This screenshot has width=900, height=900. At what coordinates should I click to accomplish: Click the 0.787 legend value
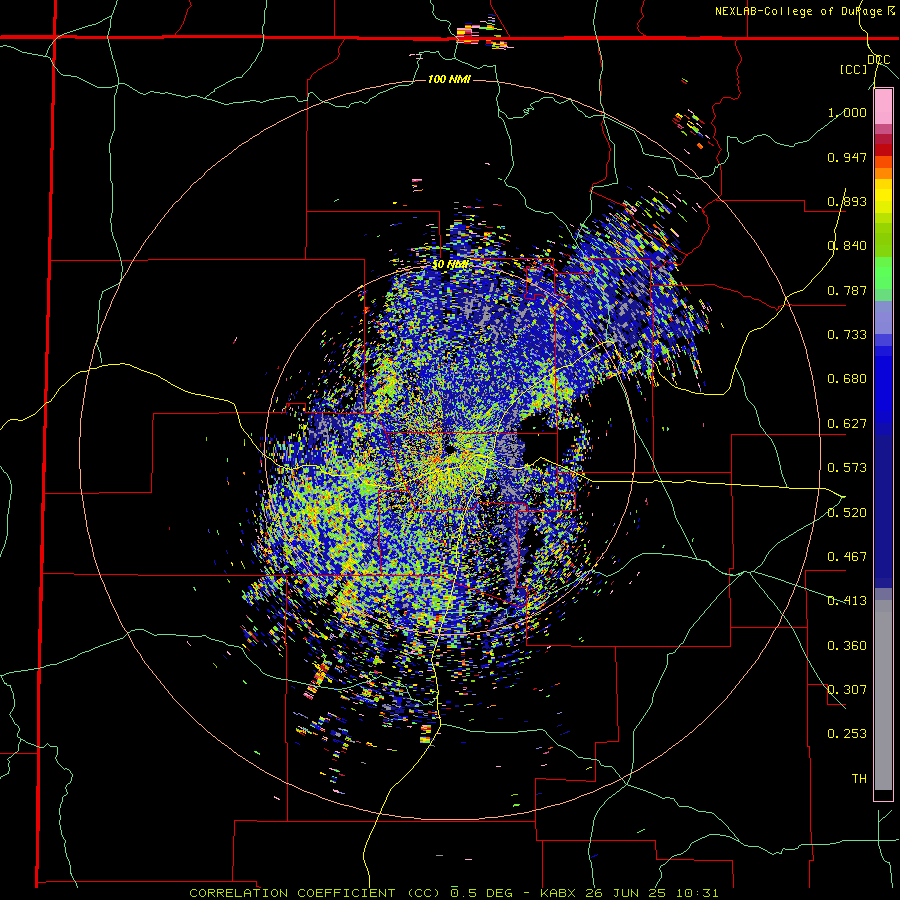click(x=847, y=290)
